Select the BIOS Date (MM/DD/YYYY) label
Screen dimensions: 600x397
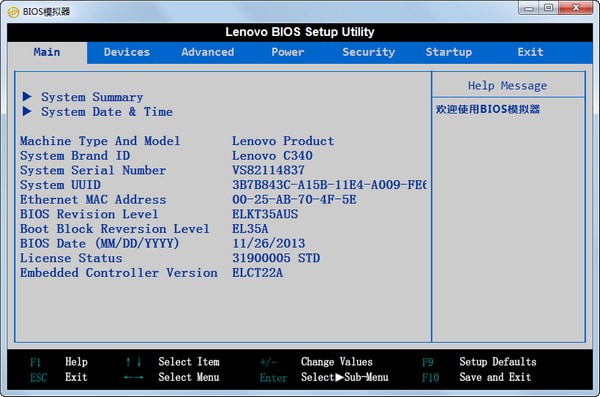tap(99, 243)
